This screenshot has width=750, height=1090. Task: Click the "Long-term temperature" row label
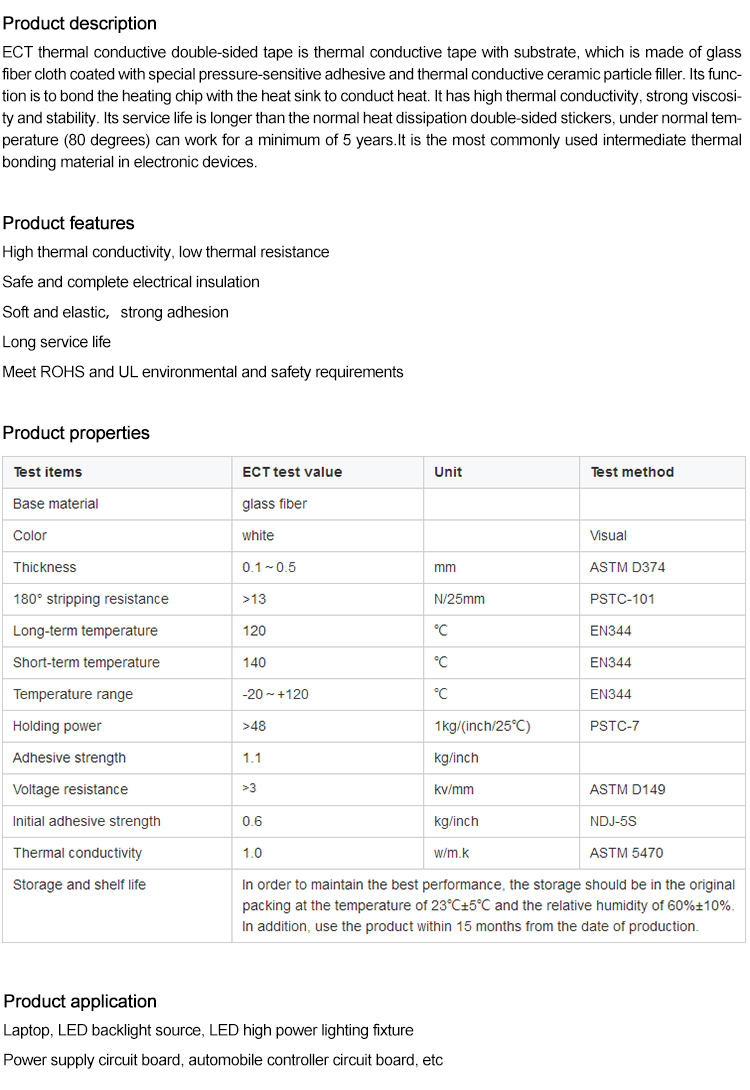tap(85, 631)
